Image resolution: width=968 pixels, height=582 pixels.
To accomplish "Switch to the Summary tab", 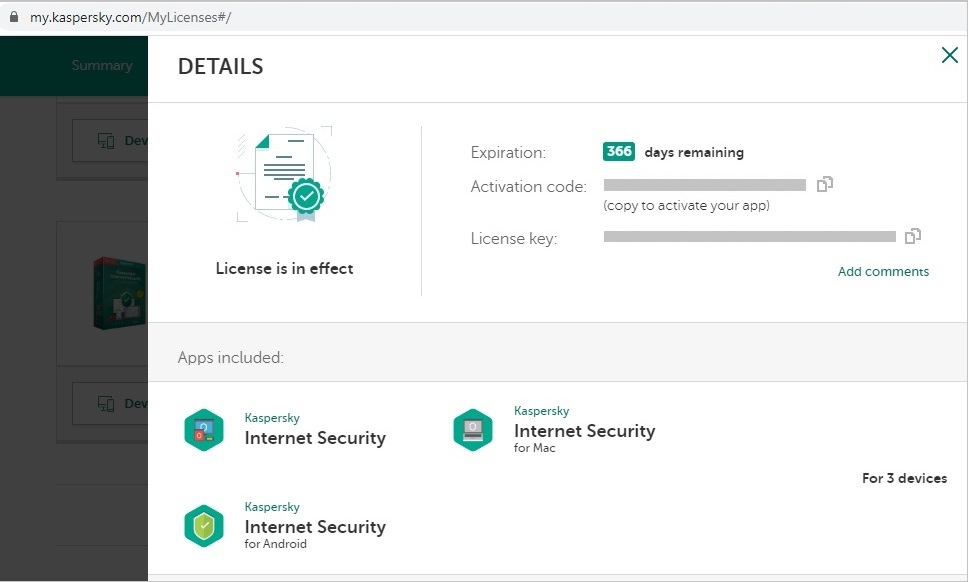I will pos(102,65).
